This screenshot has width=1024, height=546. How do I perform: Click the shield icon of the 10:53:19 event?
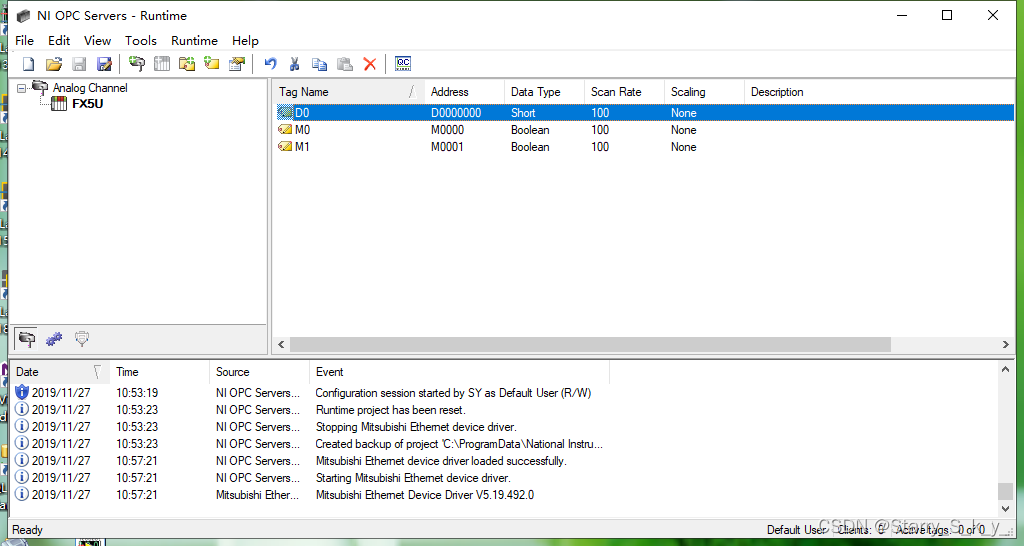pos(22,392)
